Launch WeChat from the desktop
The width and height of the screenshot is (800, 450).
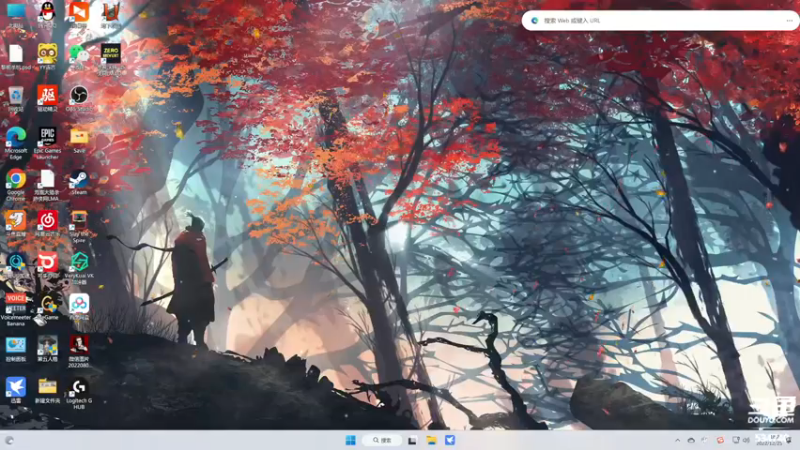click(x=79, y=55)
